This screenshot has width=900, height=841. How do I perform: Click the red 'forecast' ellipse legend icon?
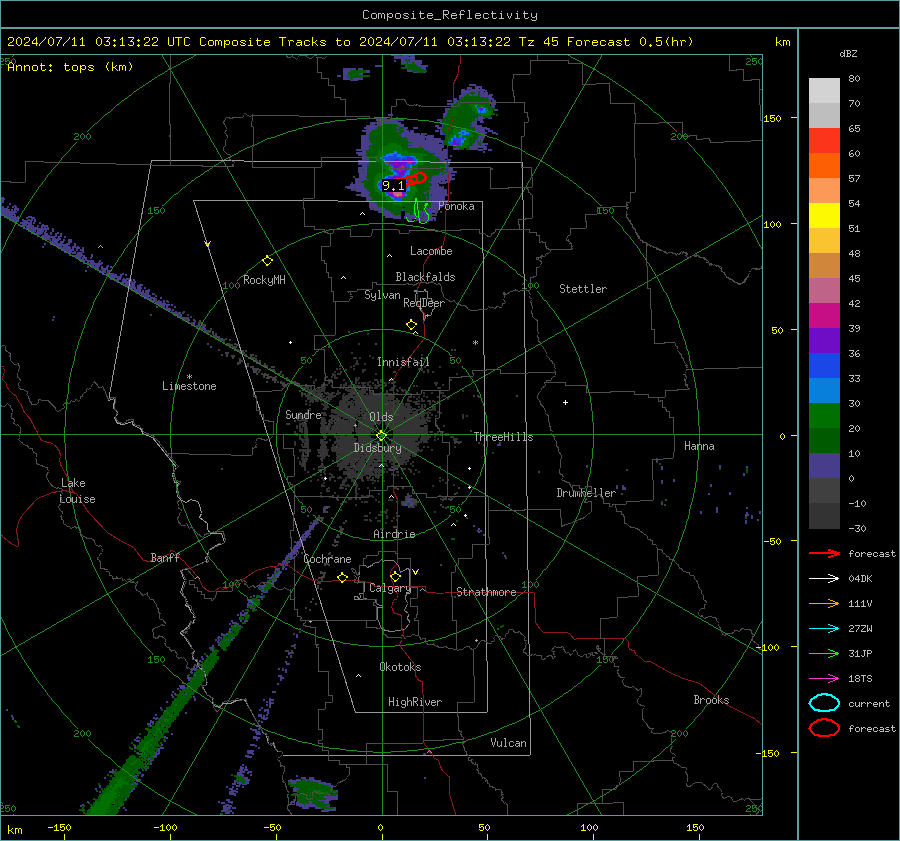[824, 728]
